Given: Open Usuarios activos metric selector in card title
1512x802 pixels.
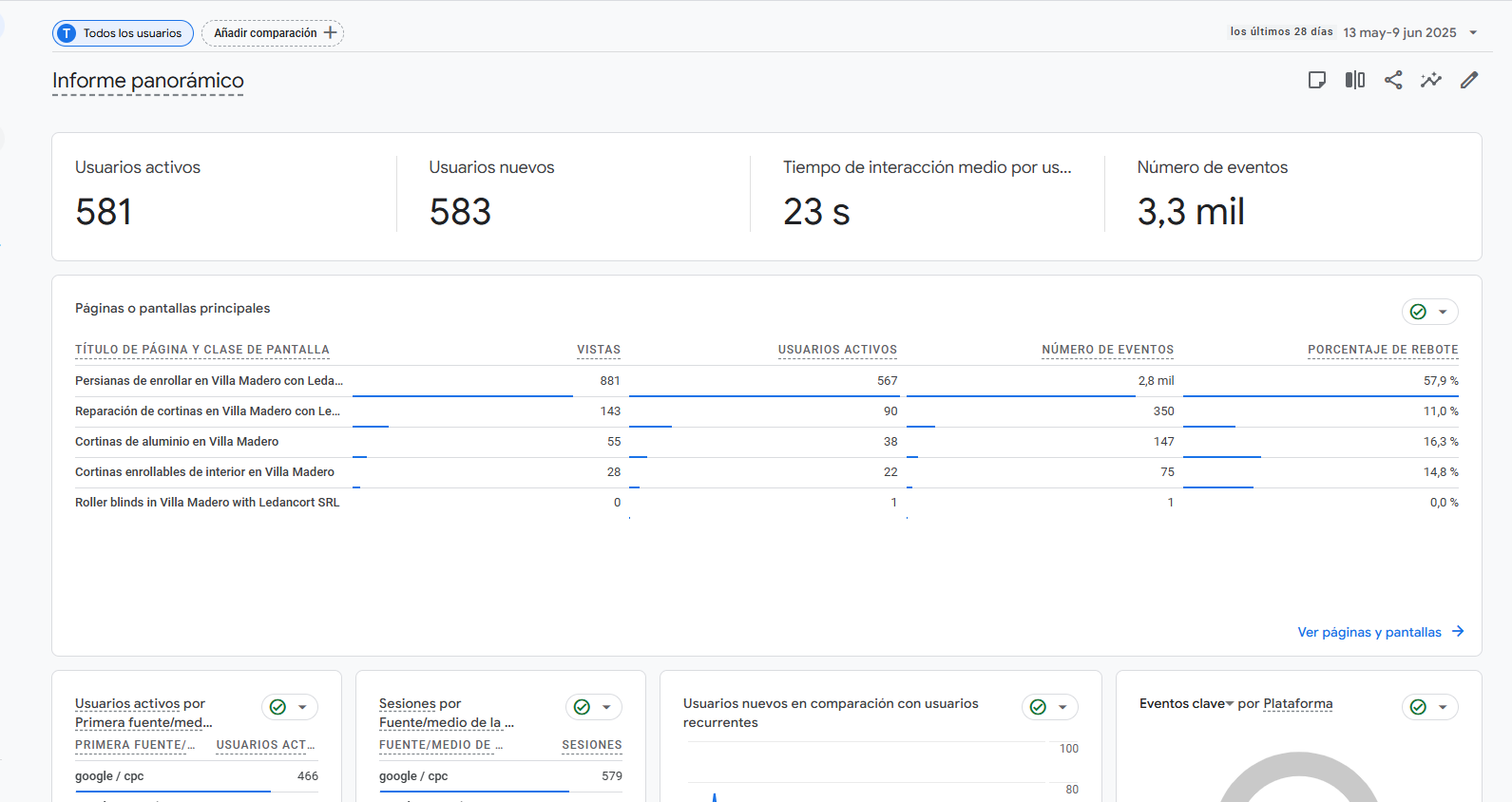Looking at the screenshot, I should pos(127,704).
